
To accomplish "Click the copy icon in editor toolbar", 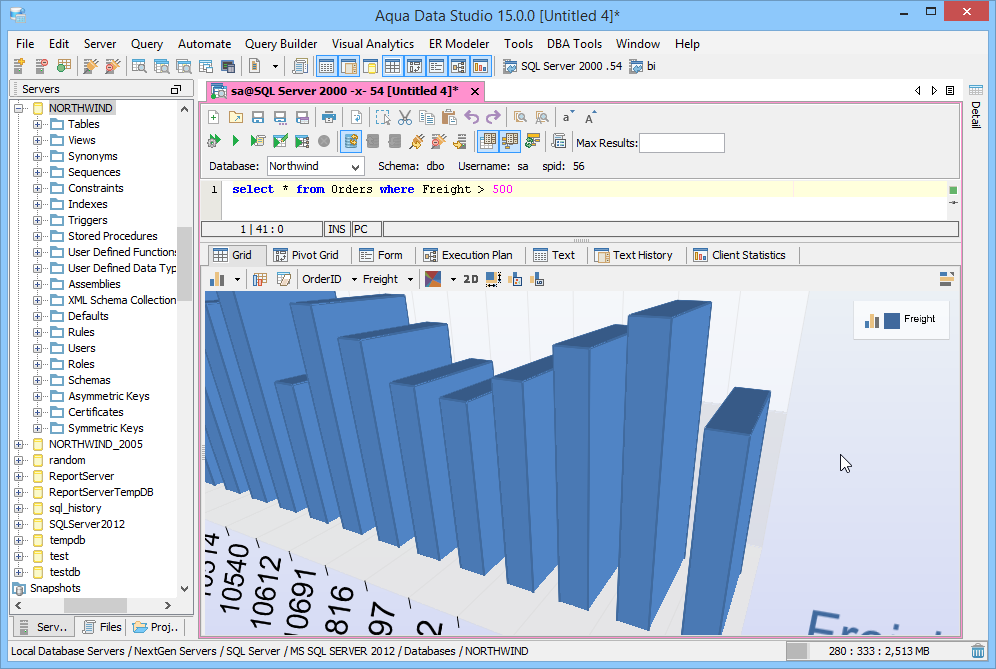I will tap(427, 118).
